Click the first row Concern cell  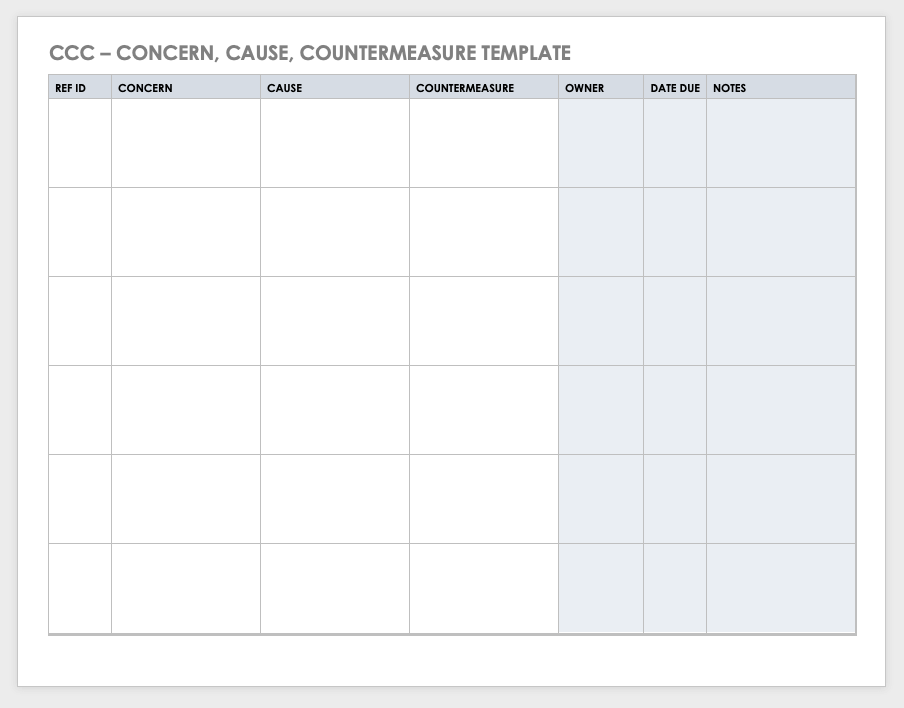pos(186,143)
